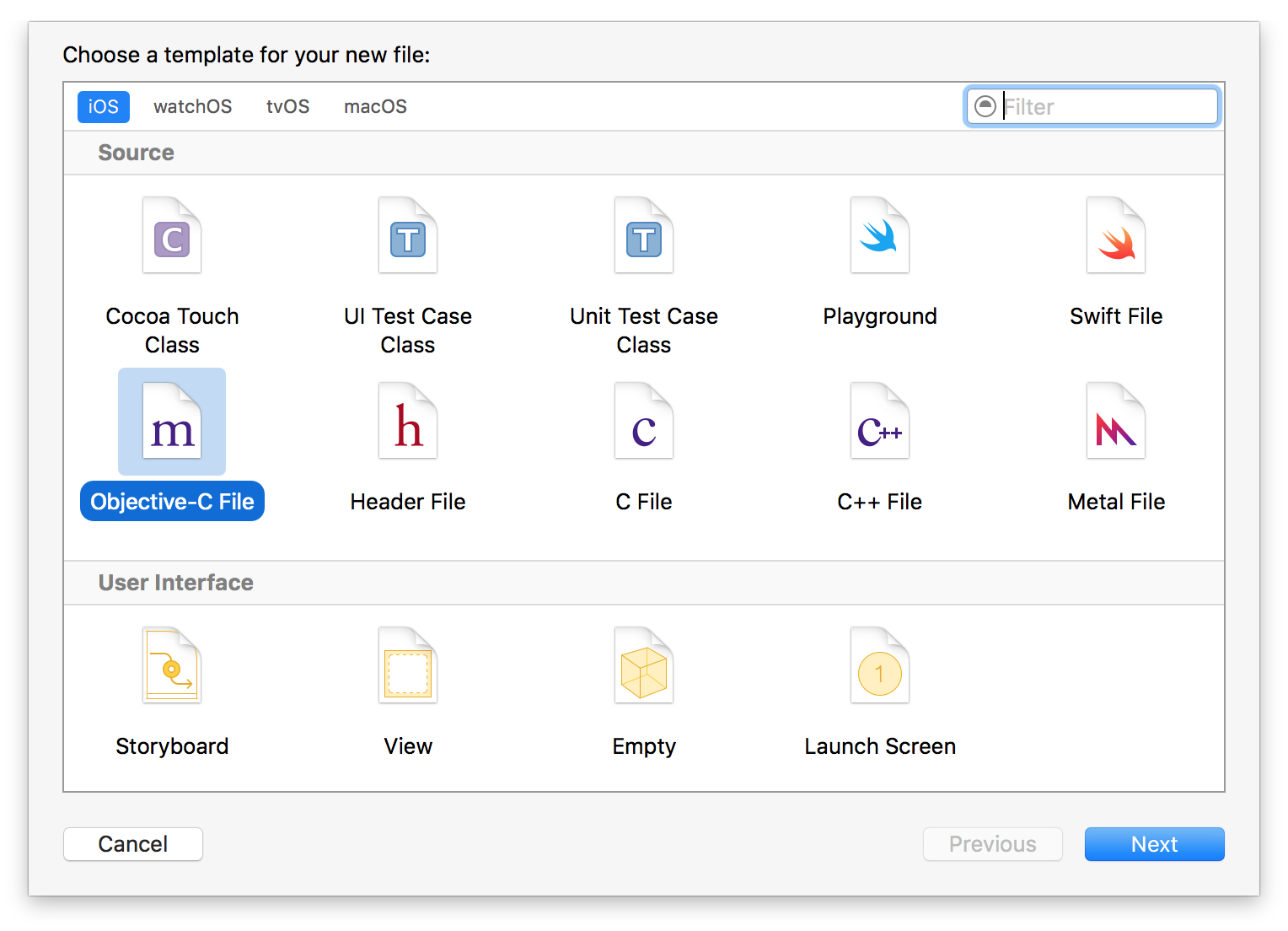This screenshot has width=1288, height=931.
Task: Switch to the macOS tab
Action: pyautogui.click(x=375, y=107)
